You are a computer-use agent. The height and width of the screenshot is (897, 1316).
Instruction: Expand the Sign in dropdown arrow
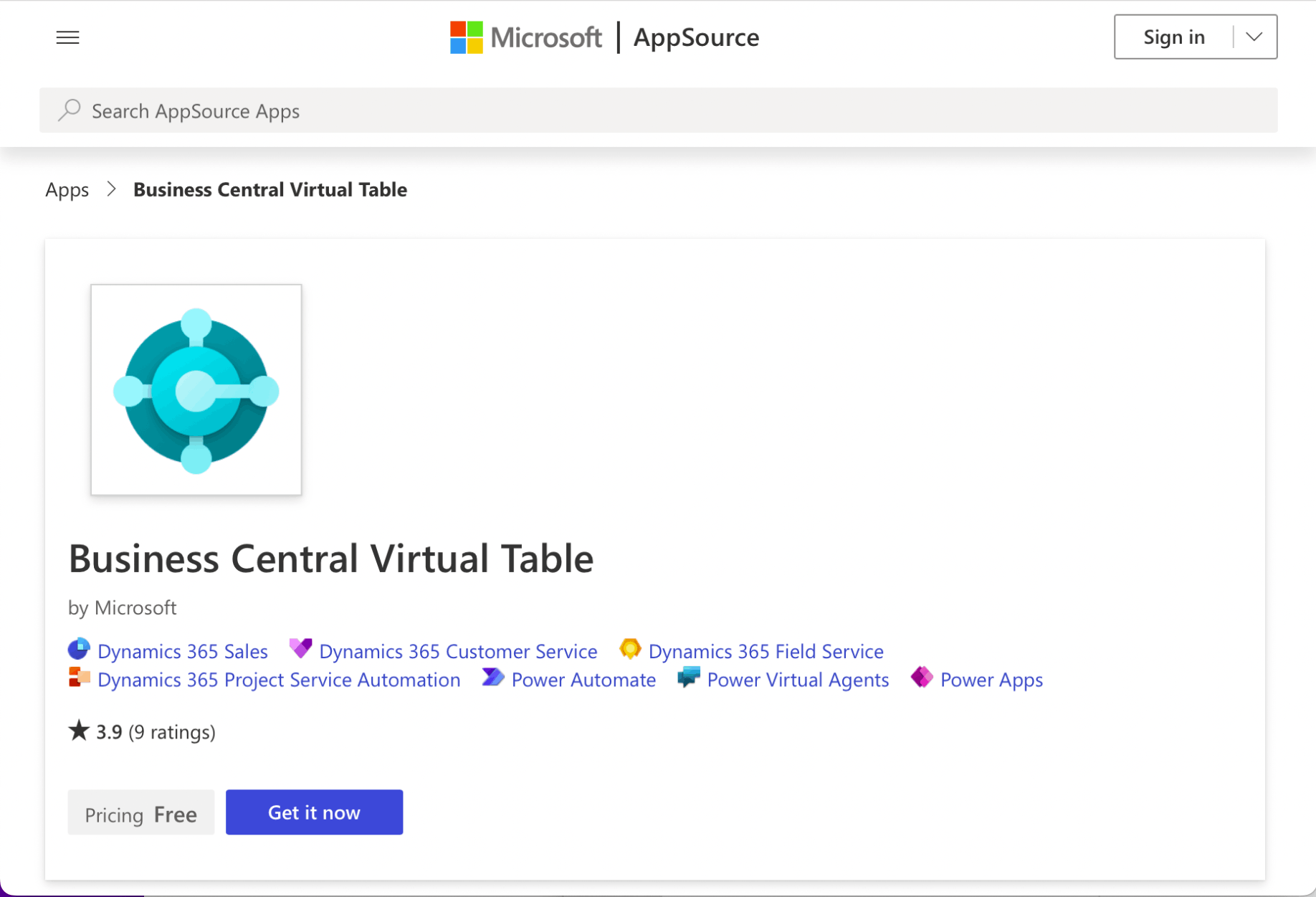coord(1254,37)
